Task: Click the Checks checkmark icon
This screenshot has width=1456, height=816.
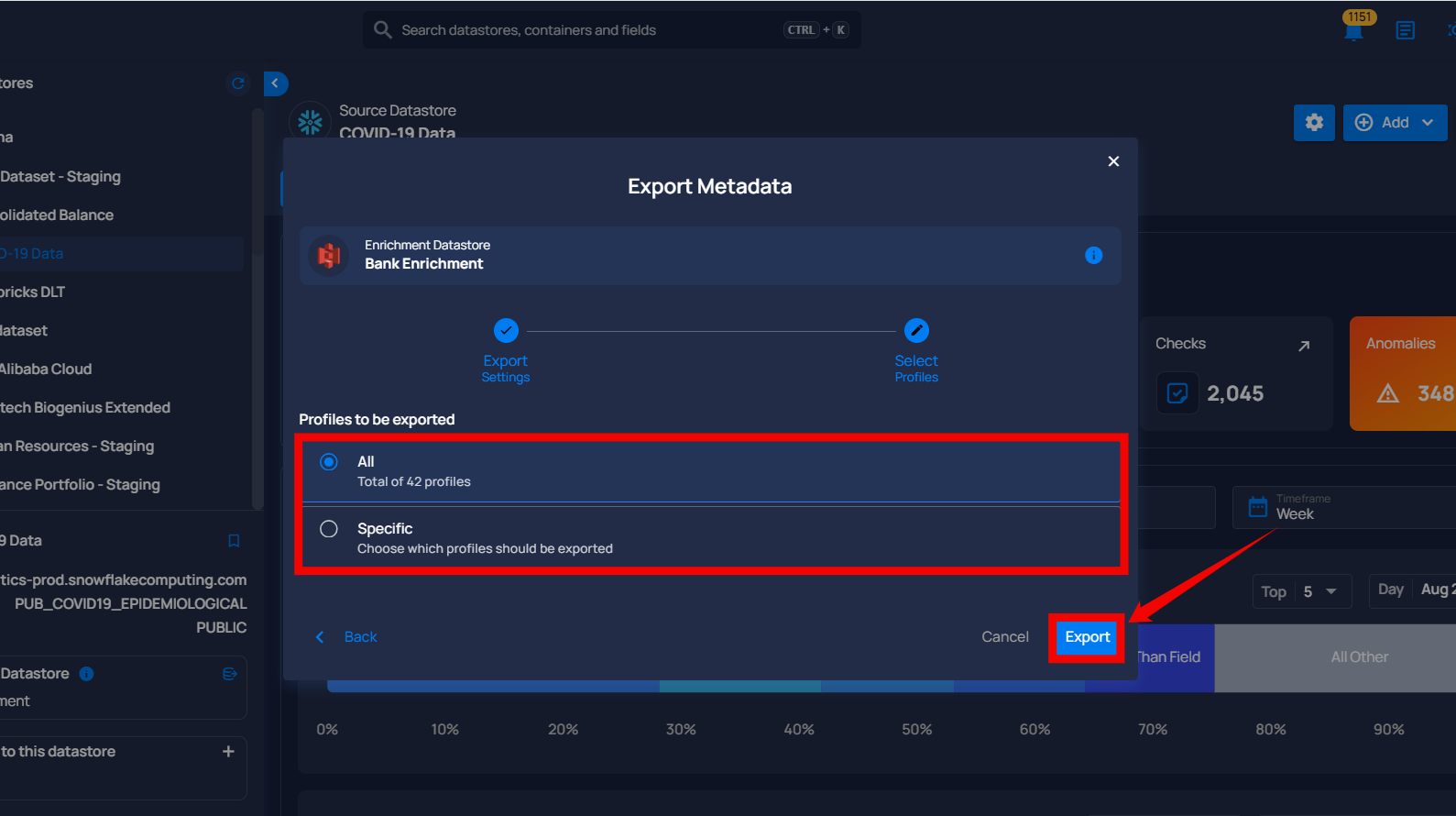Action: point(1177,393)
